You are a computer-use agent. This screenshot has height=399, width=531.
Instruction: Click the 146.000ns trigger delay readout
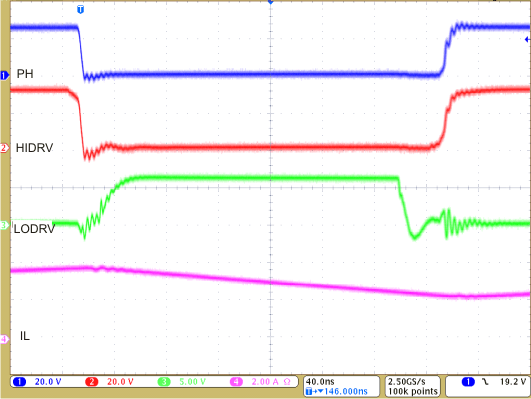[x=346, y=392]
